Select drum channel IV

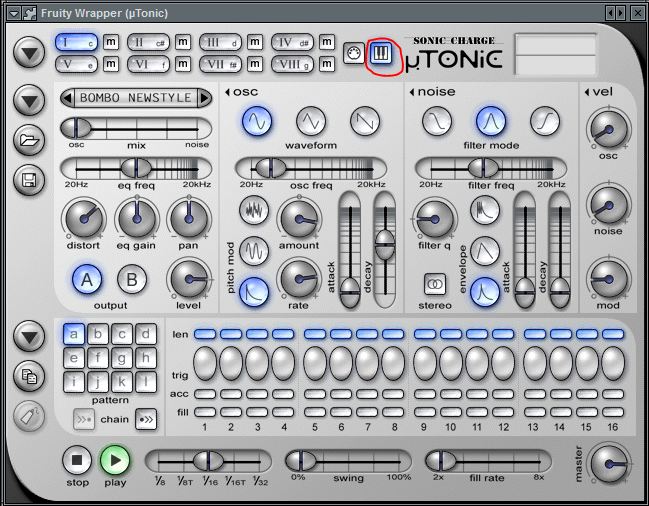292,43
